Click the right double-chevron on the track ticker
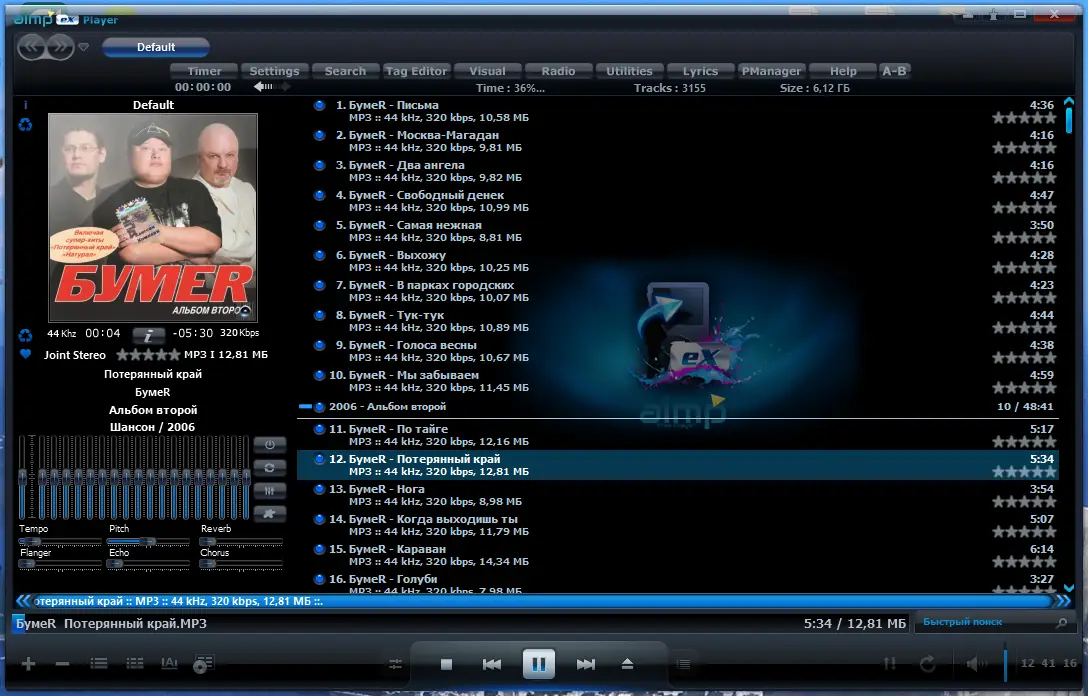 click(x=1063, y=601)
